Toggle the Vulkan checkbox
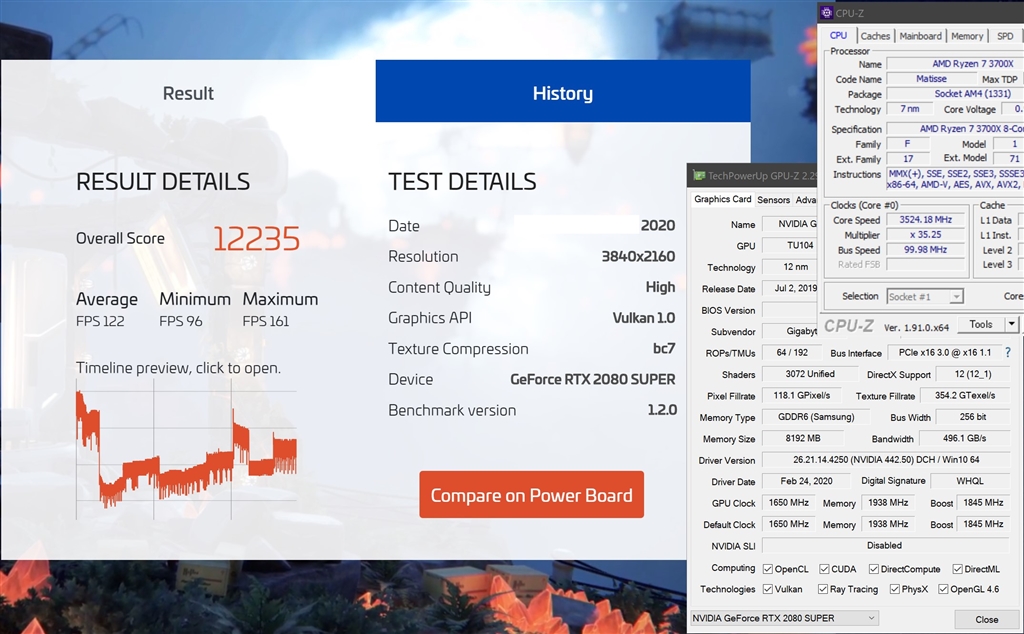 point(768,589)
